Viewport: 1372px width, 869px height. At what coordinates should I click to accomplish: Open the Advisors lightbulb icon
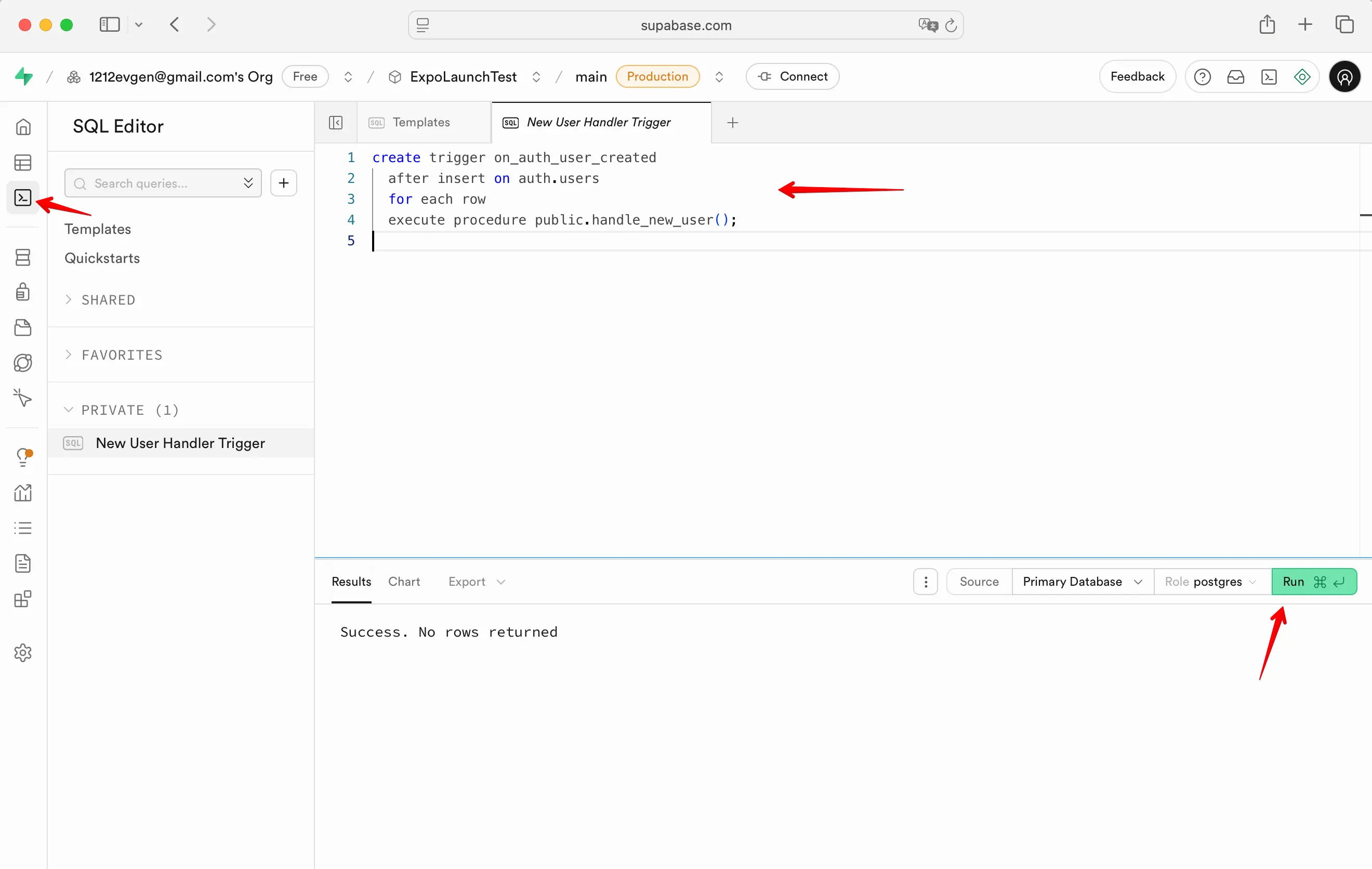tap(23, 457)
